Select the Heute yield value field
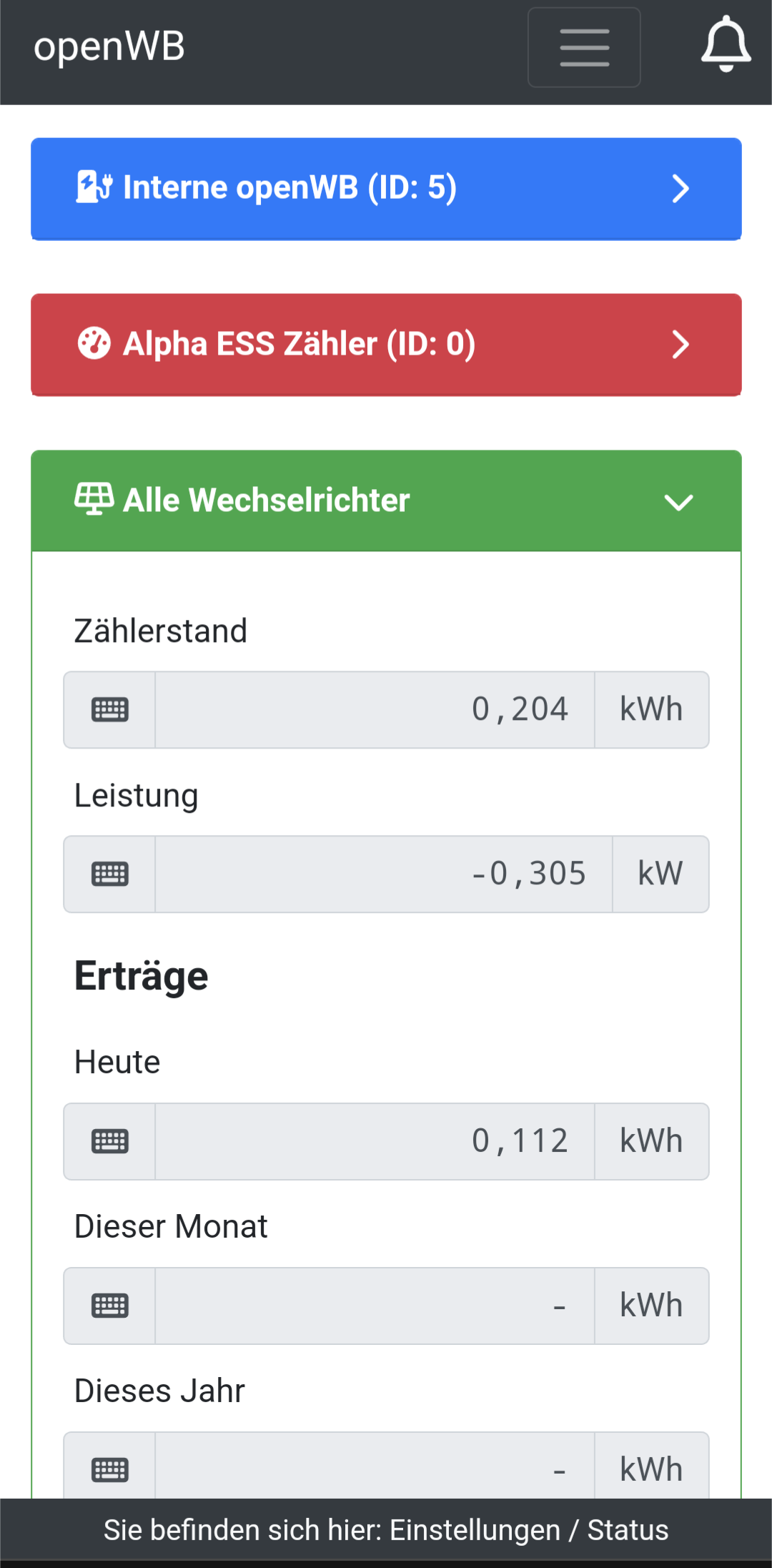 375,1142
